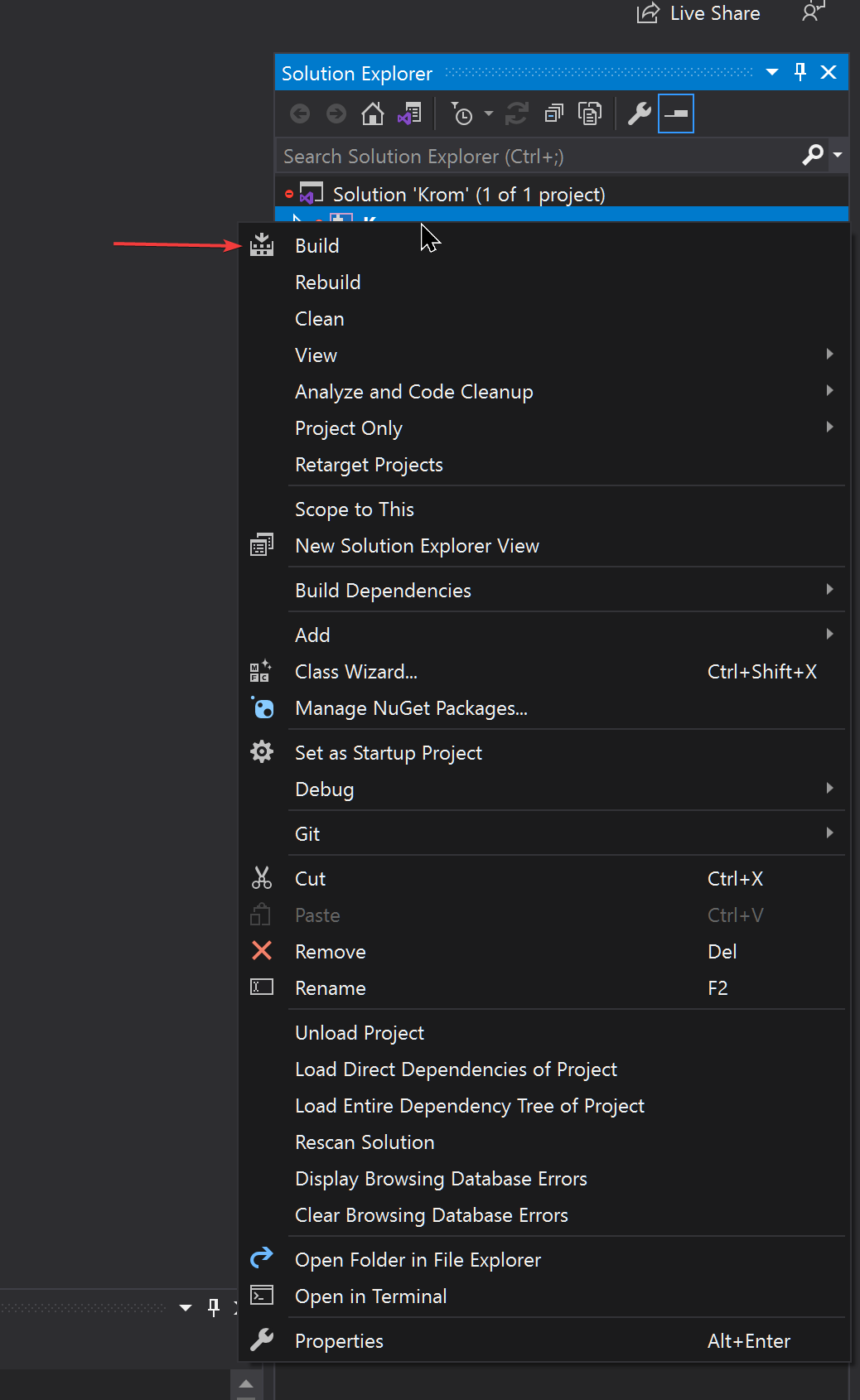Open Solution Explorer window options dropdown
Viewport: 860px width, 1400px height.
[x=772, y=72]
